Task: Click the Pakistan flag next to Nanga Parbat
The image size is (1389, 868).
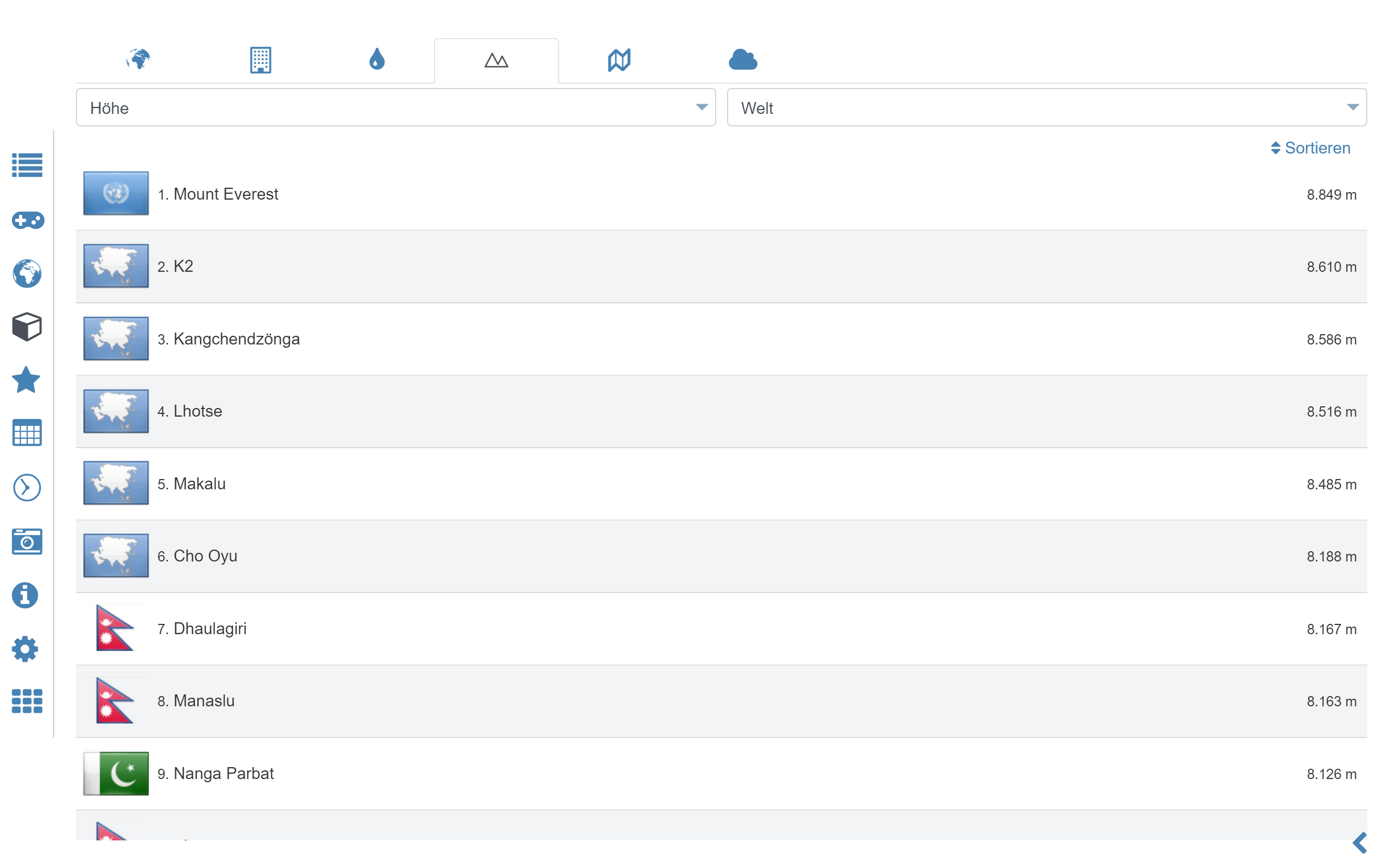Action: point(116,773)
